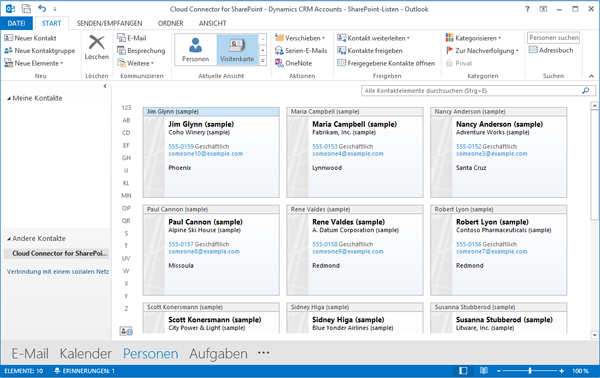
Task: Click email someone7@example.com on Robert Lyon card
Action: click(492, 252)
